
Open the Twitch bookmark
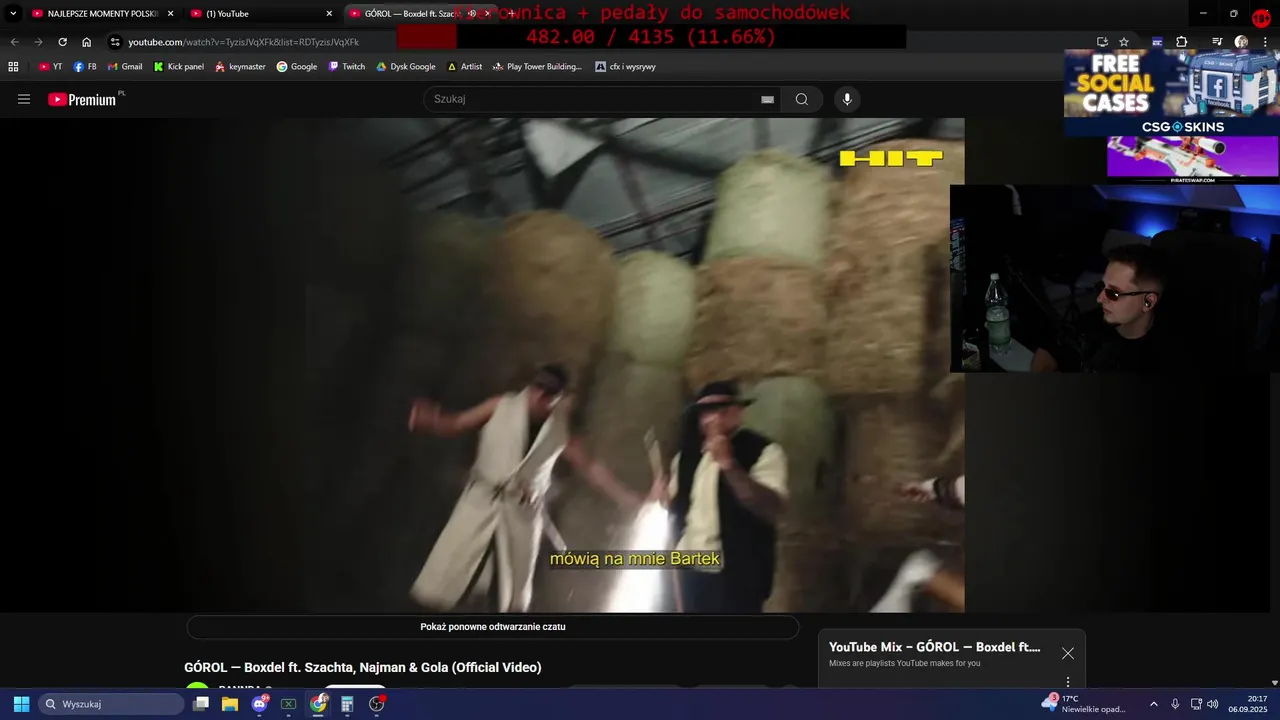click(x=347, y=67)
